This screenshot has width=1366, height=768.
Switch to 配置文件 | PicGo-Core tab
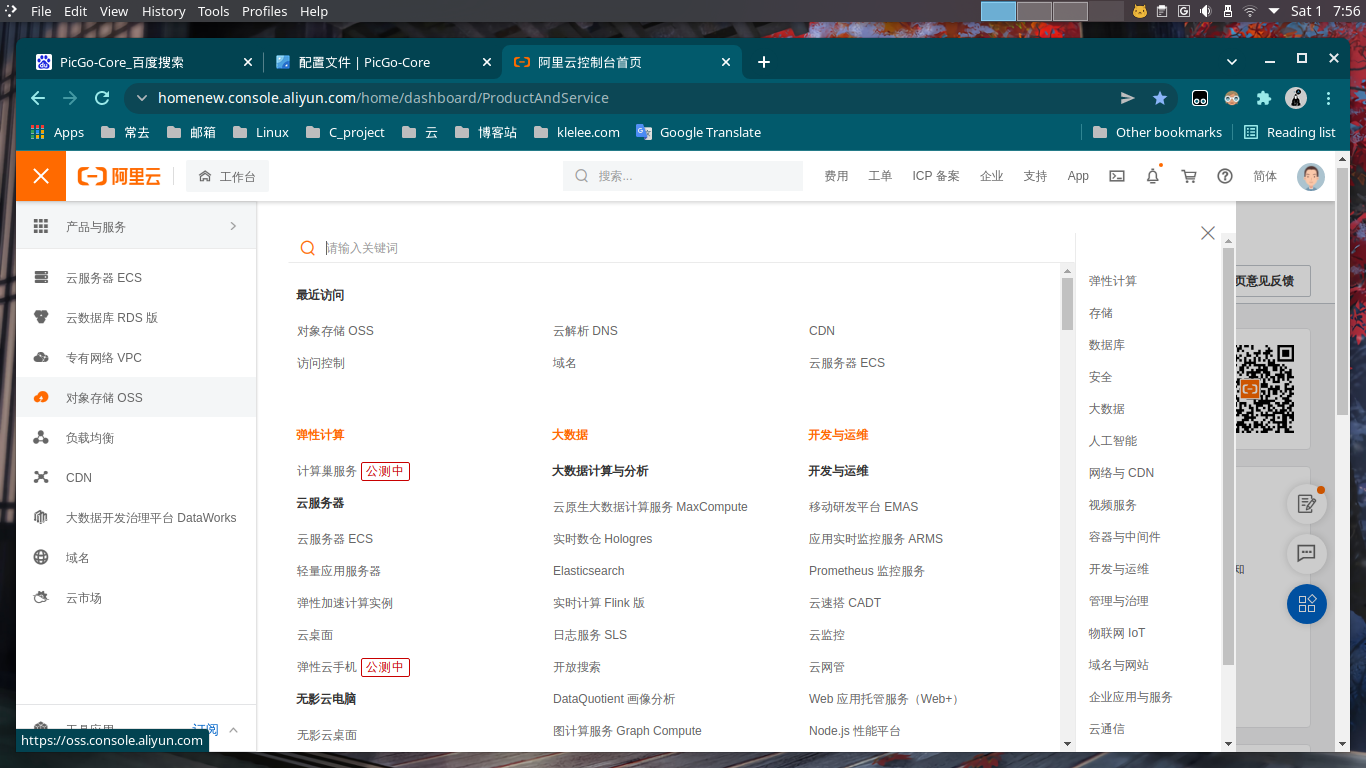[x=383, y=62]
